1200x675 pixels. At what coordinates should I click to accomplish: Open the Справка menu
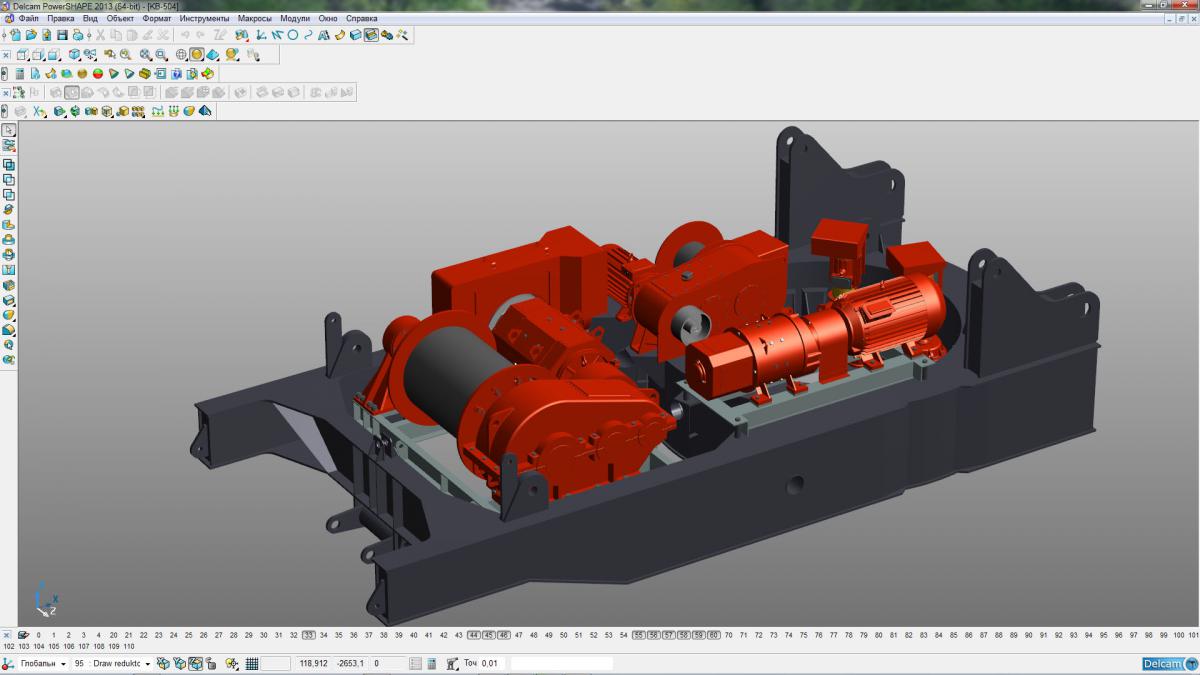[362, 18]
